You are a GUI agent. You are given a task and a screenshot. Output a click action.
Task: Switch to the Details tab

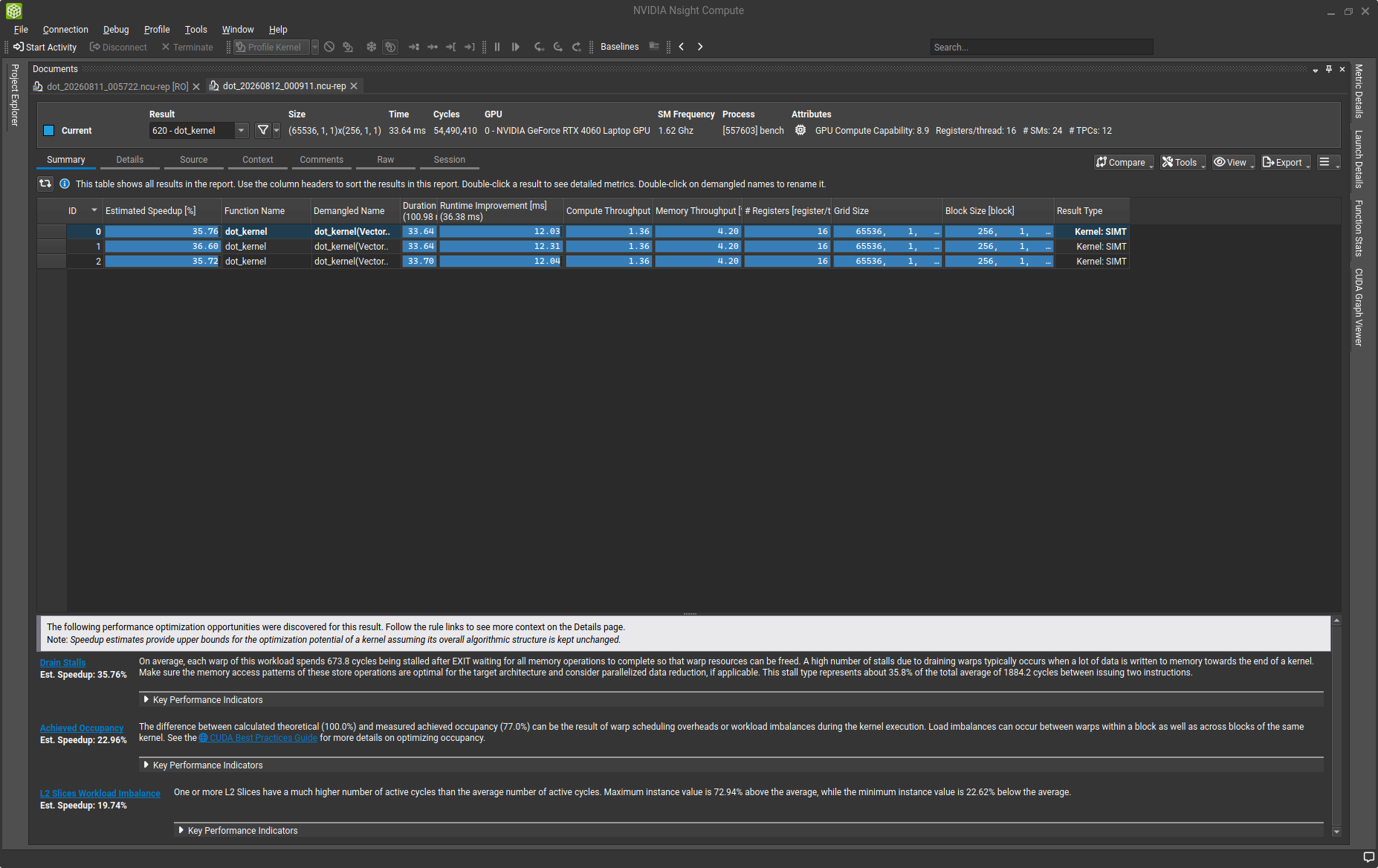click(x=130, y=160)
